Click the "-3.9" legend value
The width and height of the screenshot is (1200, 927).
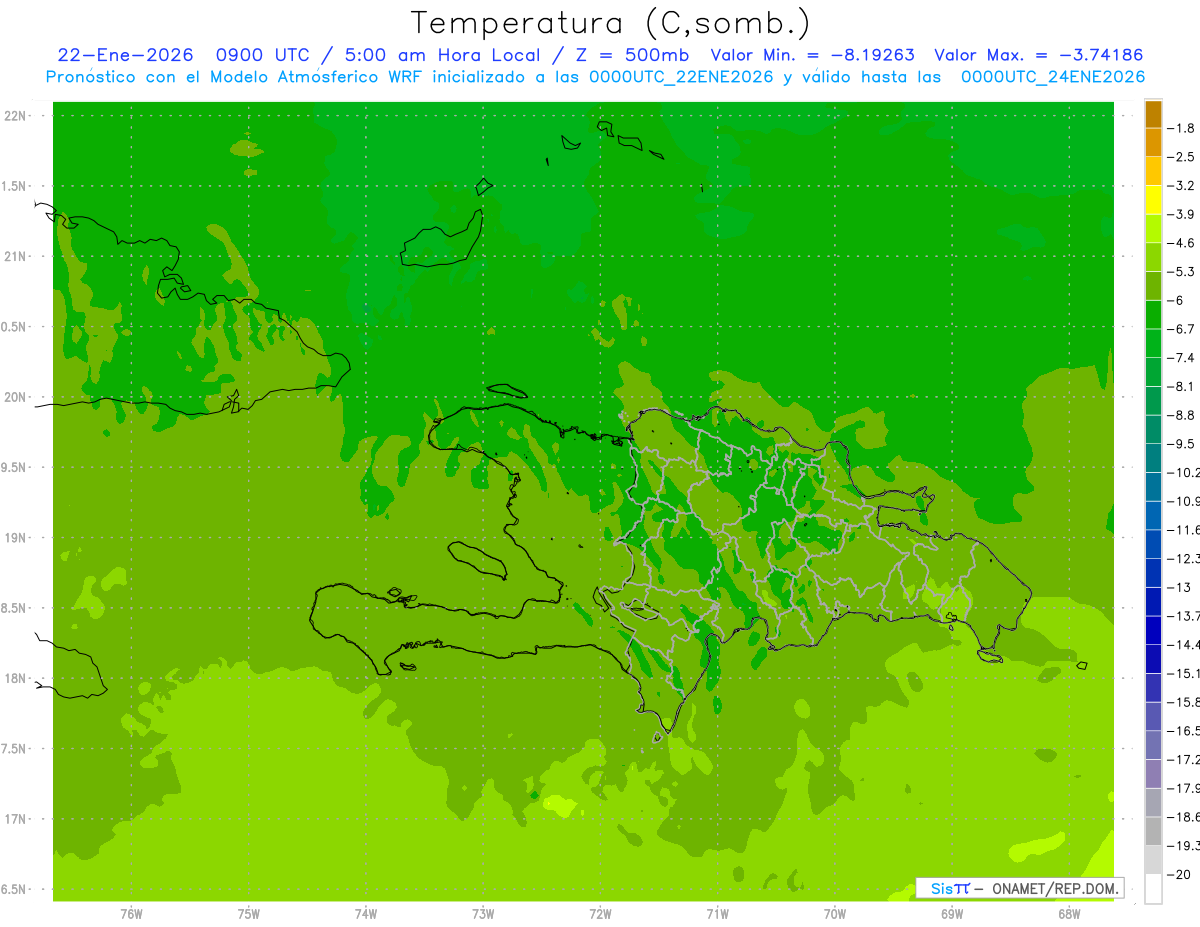(1182, 214)
